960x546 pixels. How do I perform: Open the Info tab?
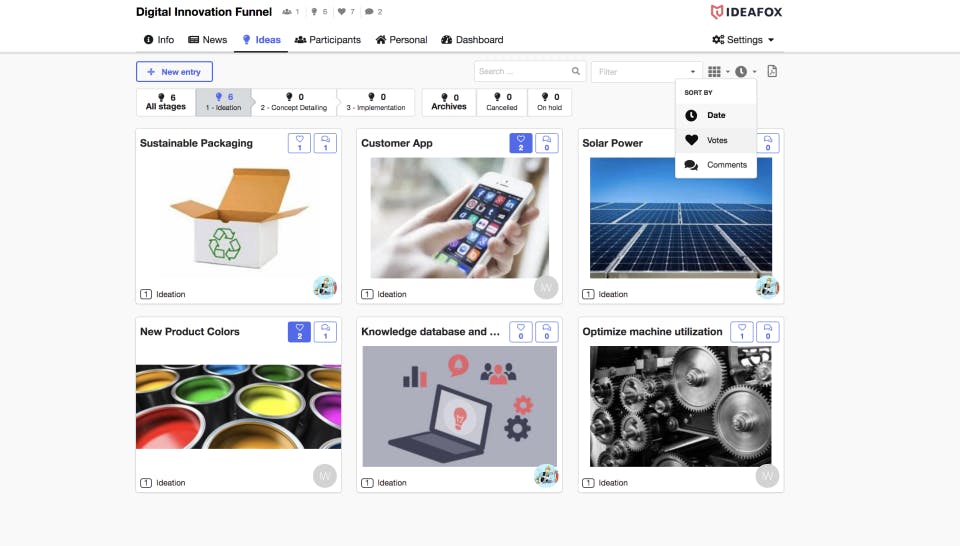pyautogui.click(x=159, y=40)
